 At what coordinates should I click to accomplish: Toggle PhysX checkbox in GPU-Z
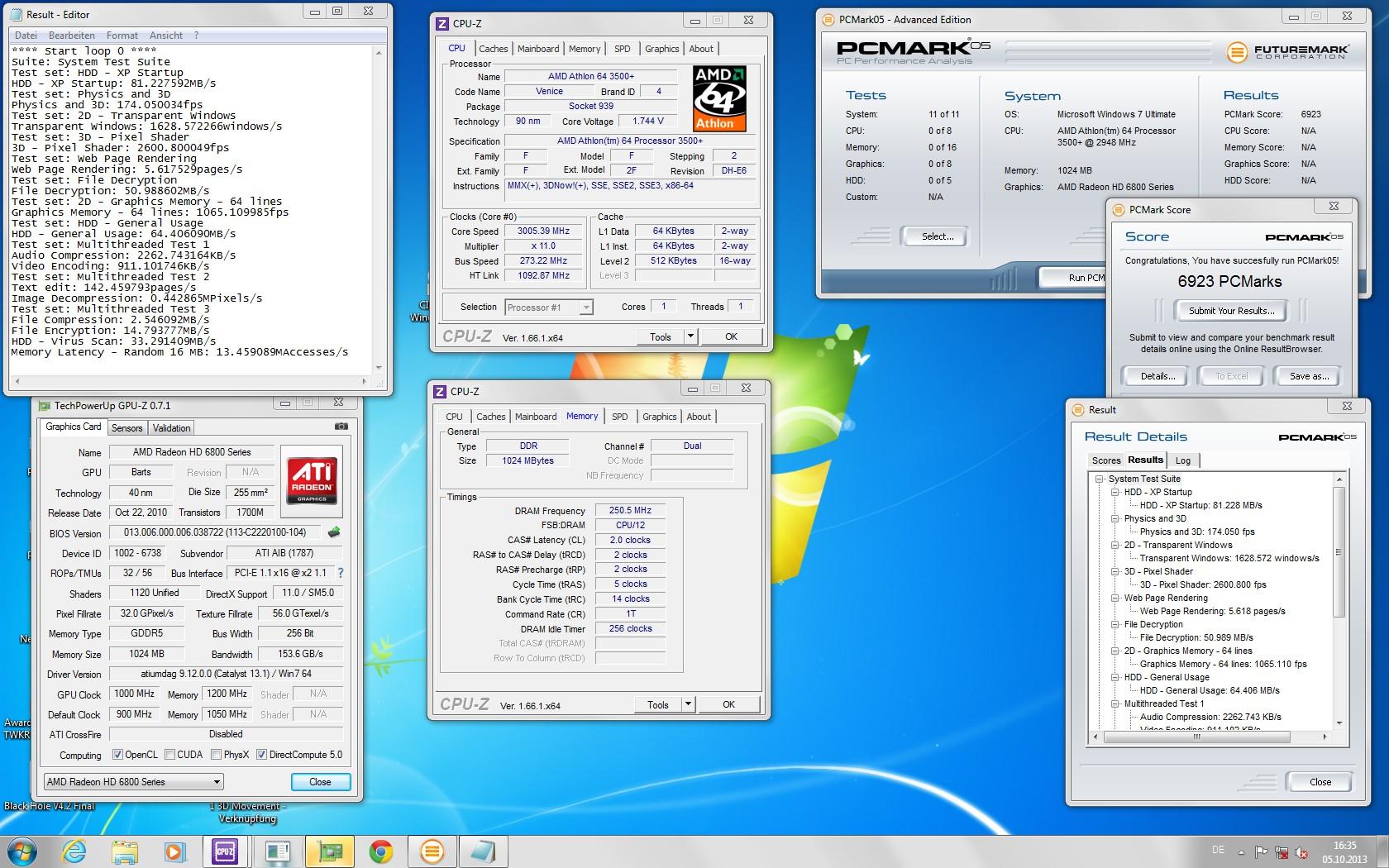(x=216, y=754)
